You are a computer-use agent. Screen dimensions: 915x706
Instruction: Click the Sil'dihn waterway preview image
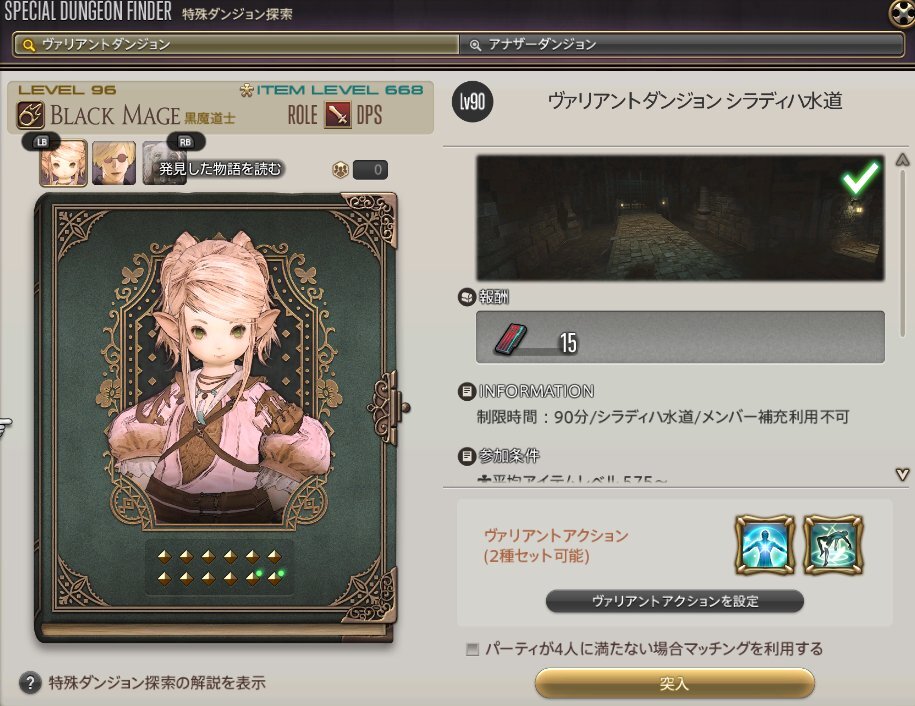680,218
